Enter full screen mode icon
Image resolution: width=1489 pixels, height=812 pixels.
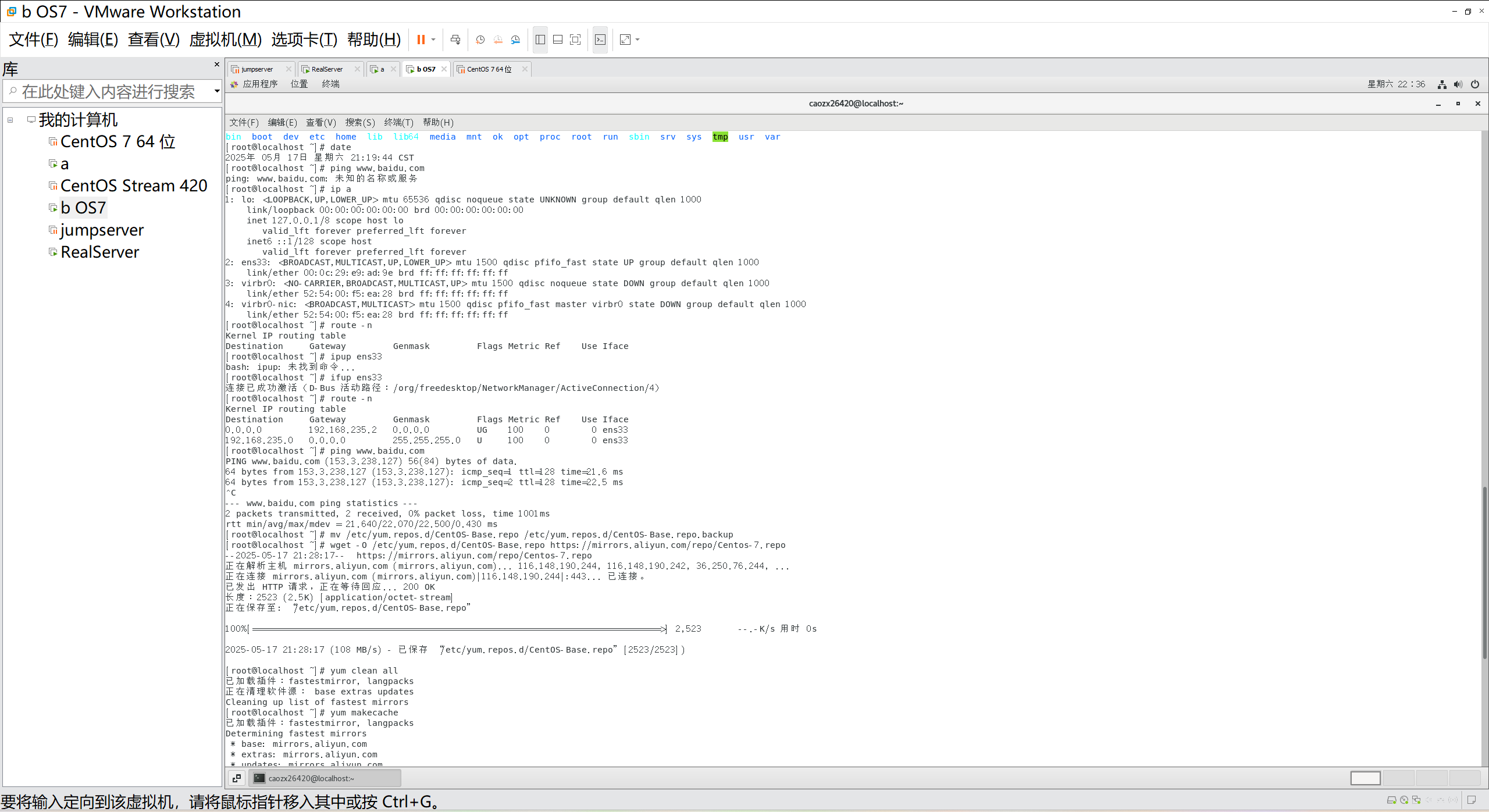click(x=575, y=40)
